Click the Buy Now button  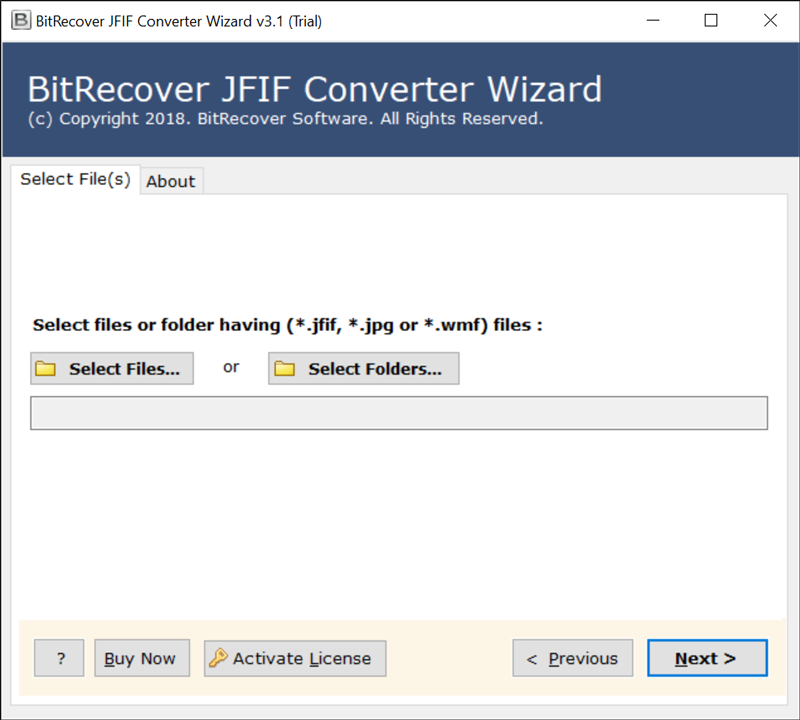click(x=140, y=658)
